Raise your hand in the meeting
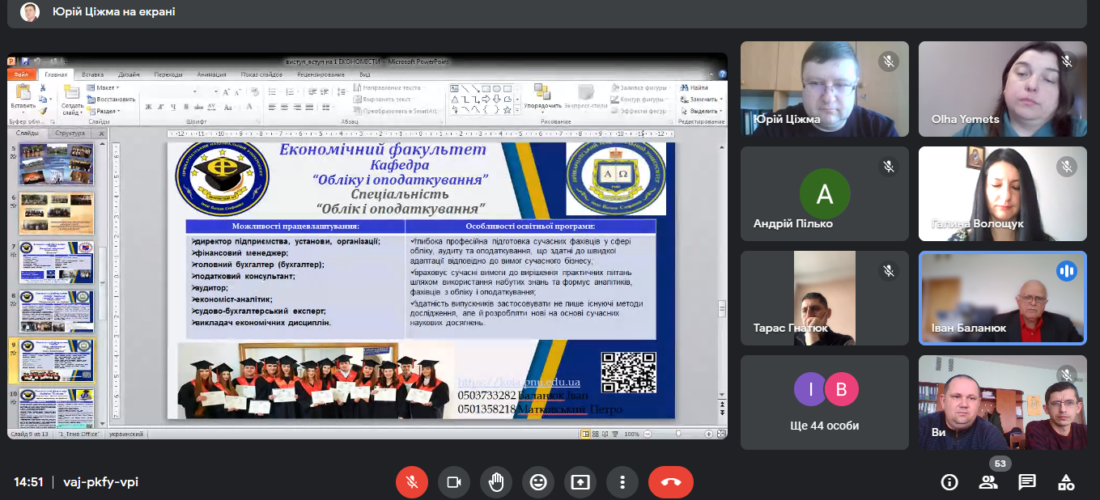 pos(496,482)
